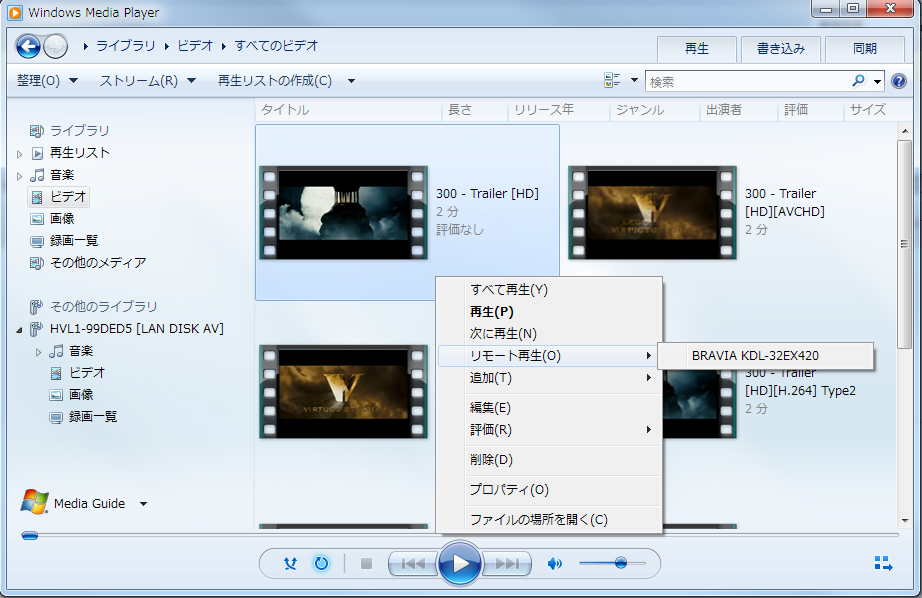922x598 pixels.
Task: Mute the volume speaker icon
Action: pos(555,564)
